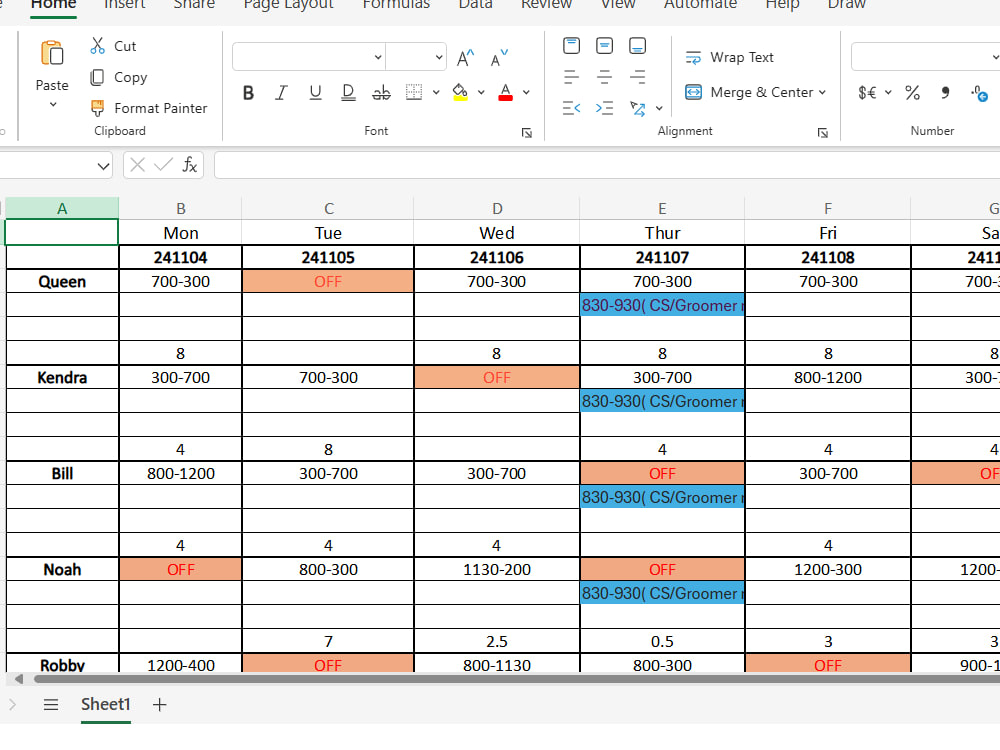Viewport: 1000px width, 750px height.
Task: Click into the formula bar
Action: point(607,165)
